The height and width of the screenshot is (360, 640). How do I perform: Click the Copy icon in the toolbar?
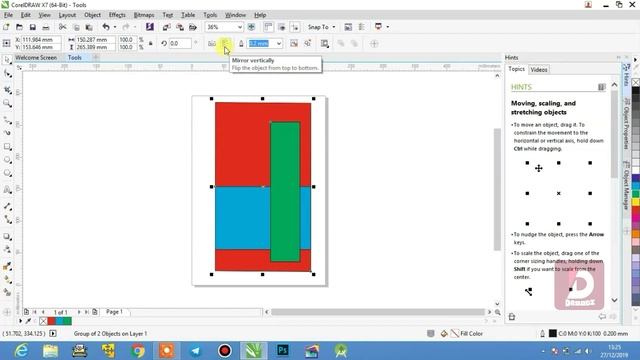[76, 27]
